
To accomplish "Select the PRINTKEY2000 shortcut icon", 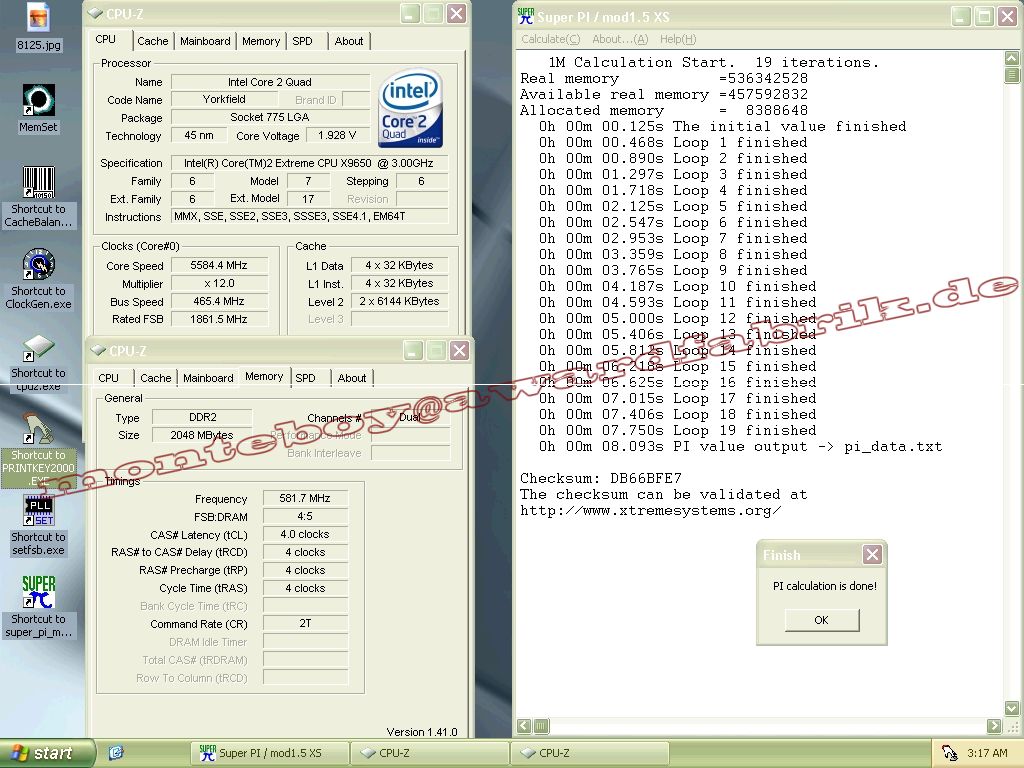I will pos(39,428).
